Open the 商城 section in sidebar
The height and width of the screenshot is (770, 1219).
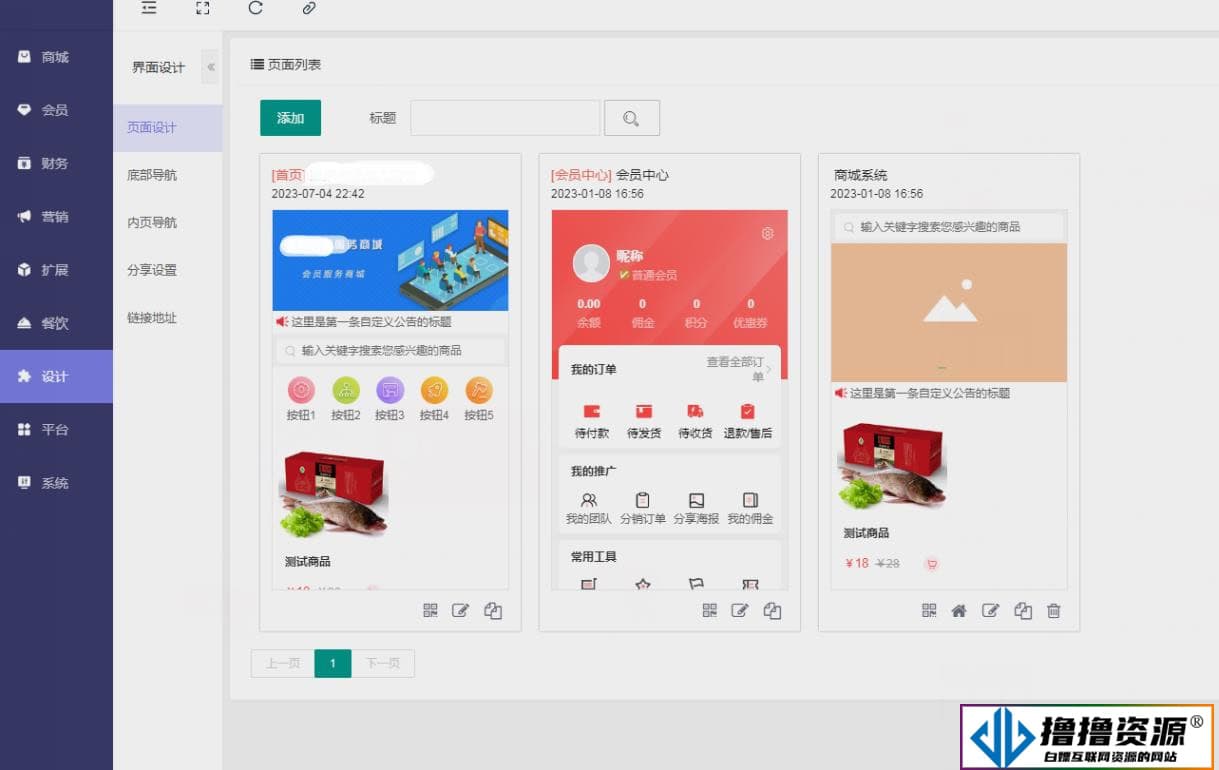(x=56, y=57)
